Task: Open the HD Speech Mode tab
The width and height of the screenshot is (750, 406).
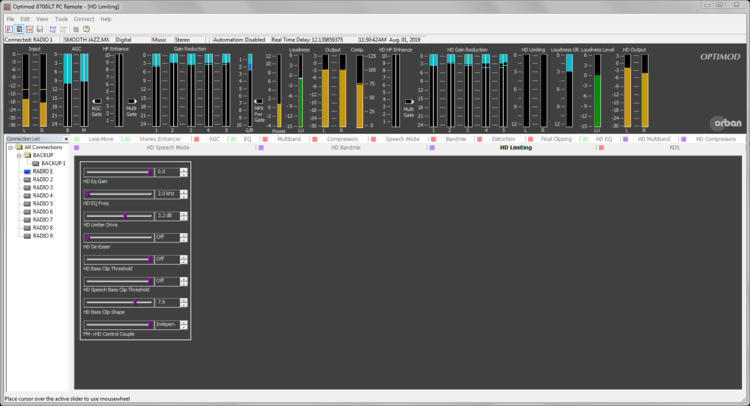Action: click(167, 147)
